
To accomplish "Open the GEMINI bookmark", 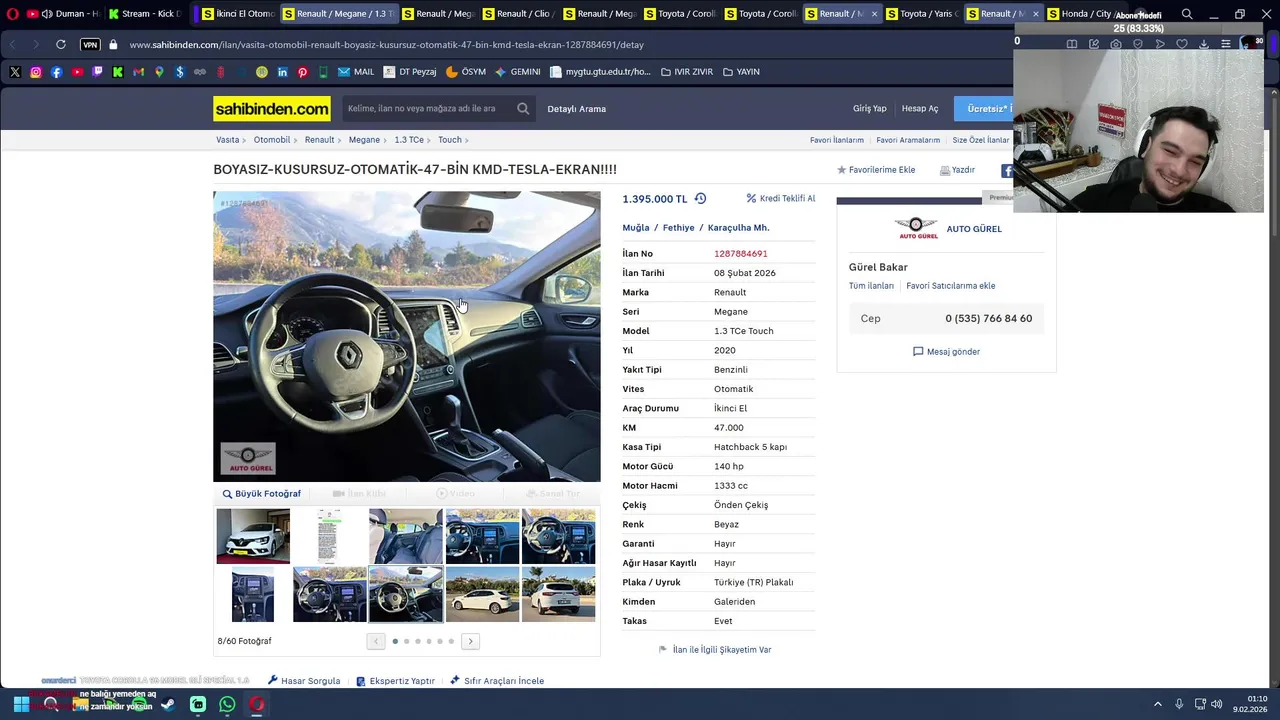I will [x=517, y=72].
